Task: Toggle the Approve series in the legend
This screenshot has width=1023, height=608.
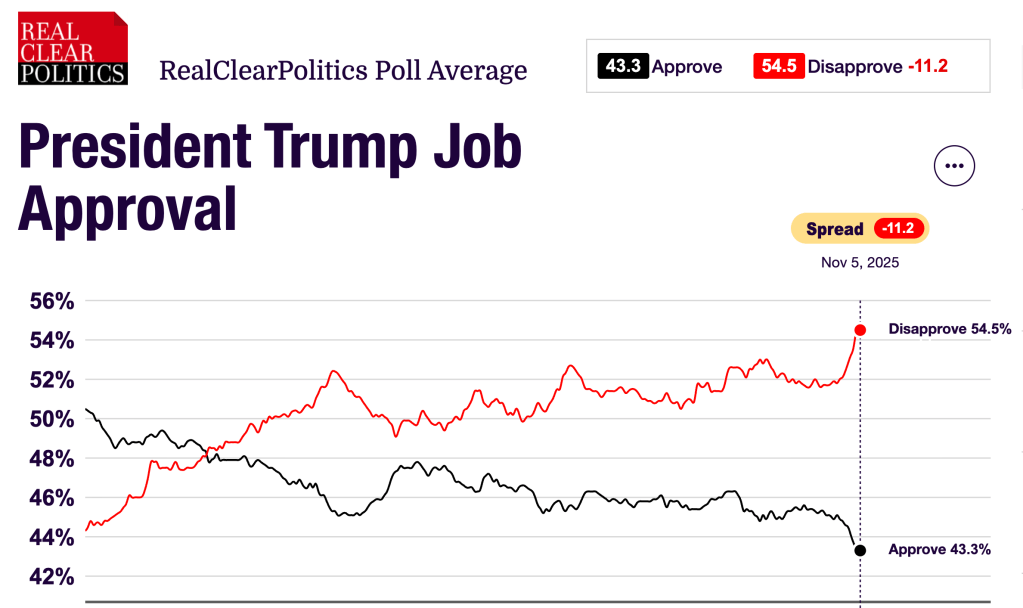Action: coord(686,67)
